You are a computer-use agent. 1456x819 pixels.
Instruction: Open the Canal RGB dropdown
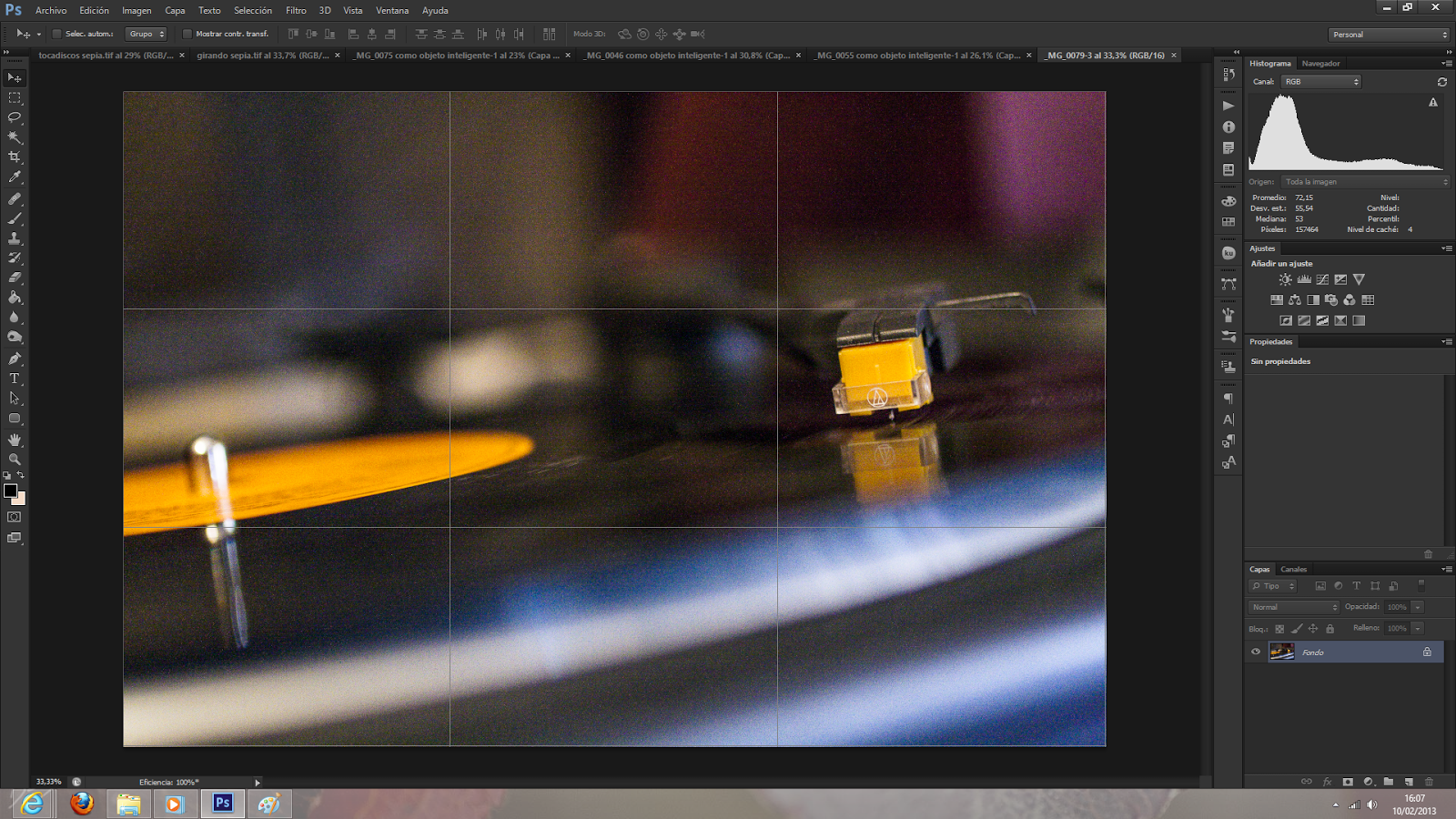1320,82
